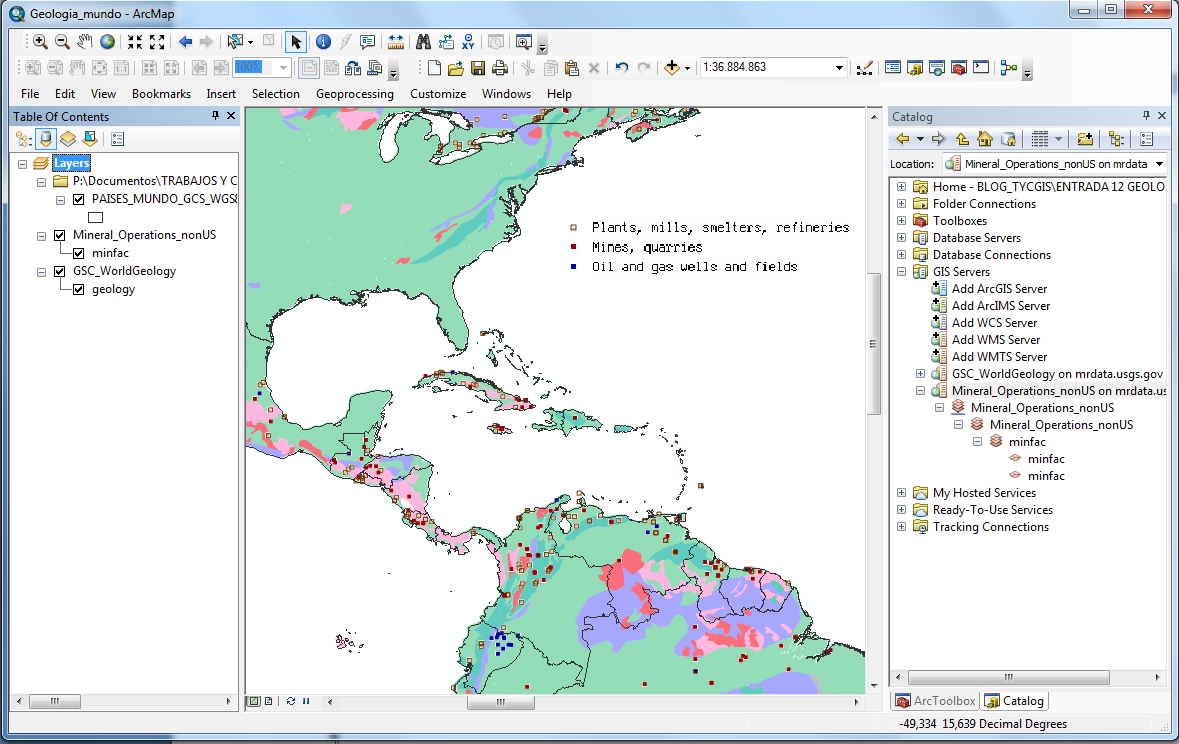
Task: Expand the Toolboxes node in Catalog
Action: (x=901, y=220)
